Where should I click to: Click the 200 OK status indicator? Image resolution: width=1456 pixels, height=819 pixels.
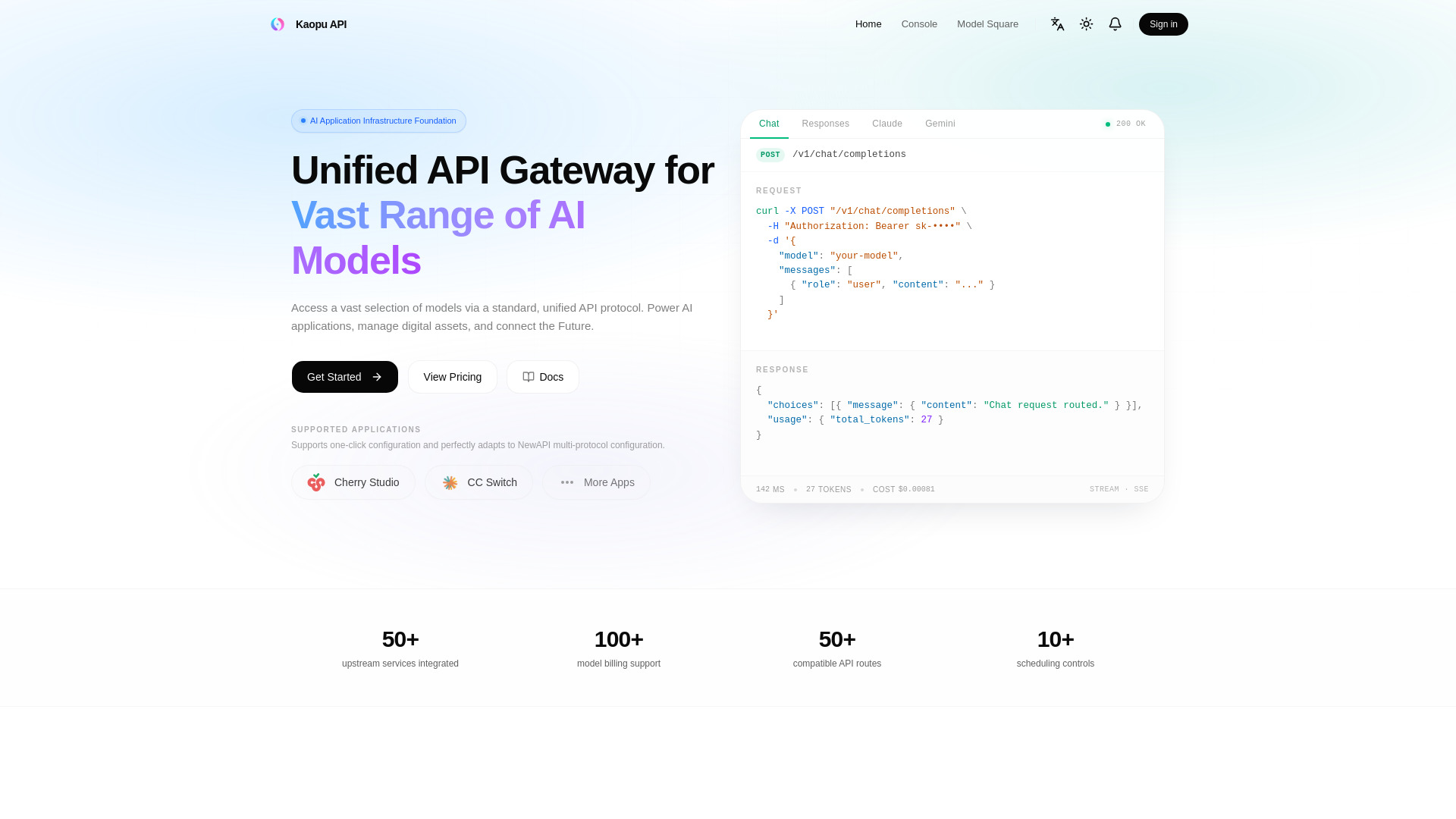1125,124
